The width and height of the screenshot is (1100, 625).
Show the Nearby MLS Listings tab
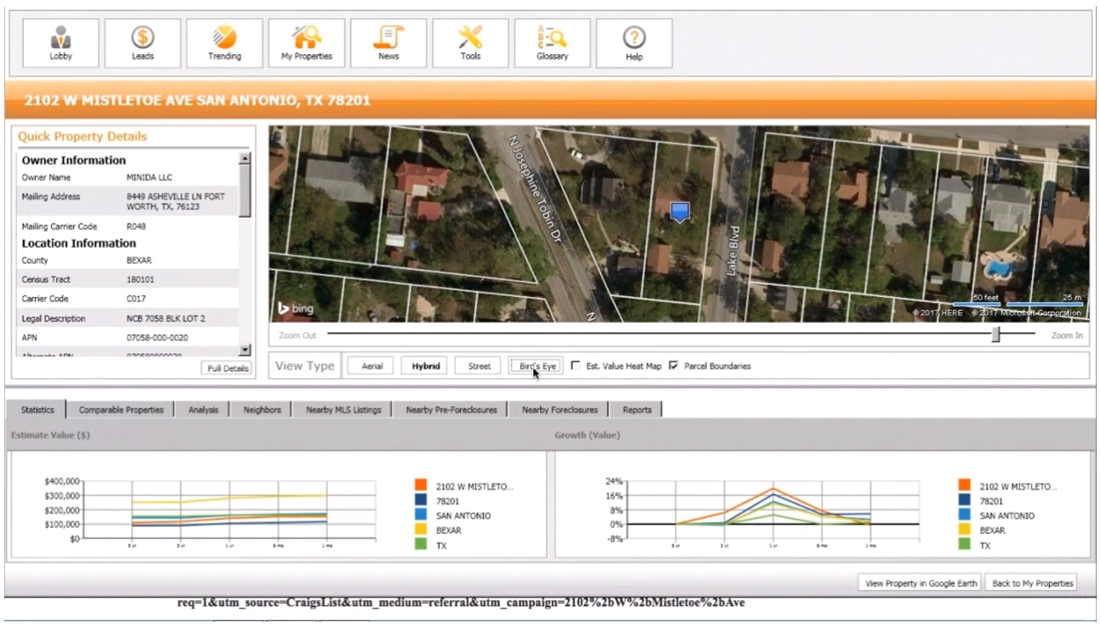click(x=343, y=410)
